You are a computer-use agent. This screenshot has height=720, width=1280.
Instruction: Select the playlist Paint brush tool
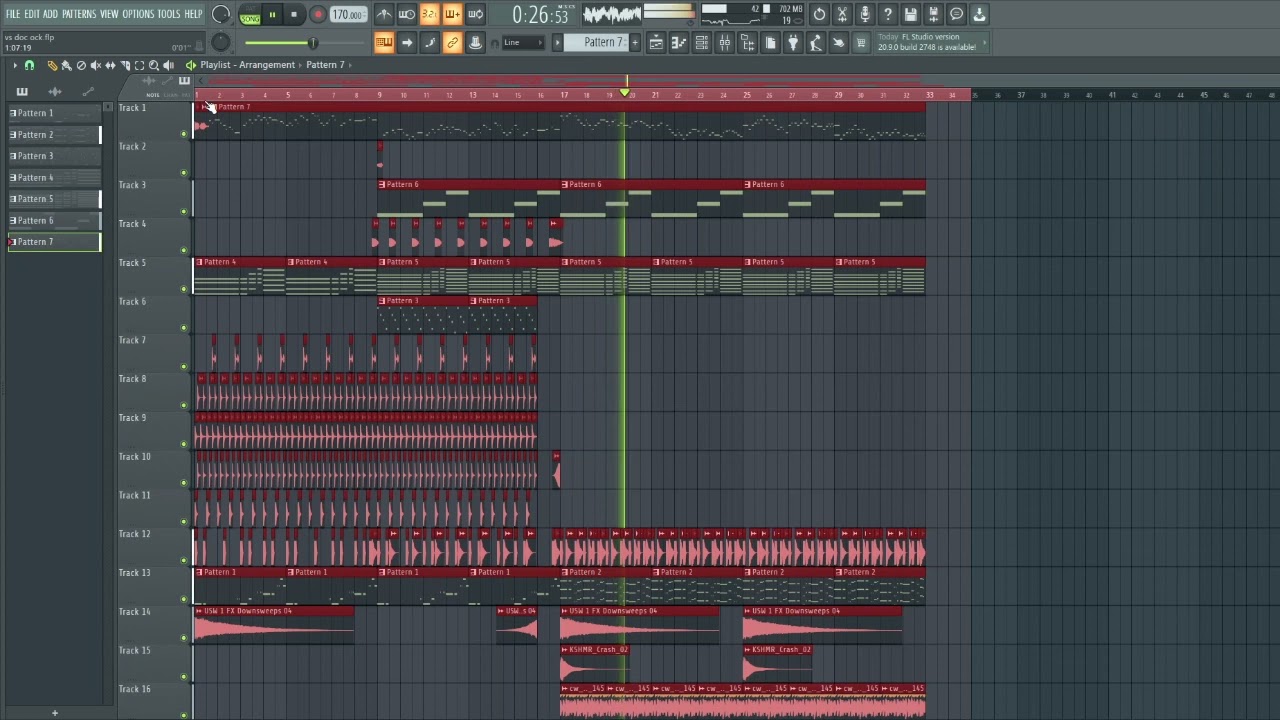[x=66, y=65]
